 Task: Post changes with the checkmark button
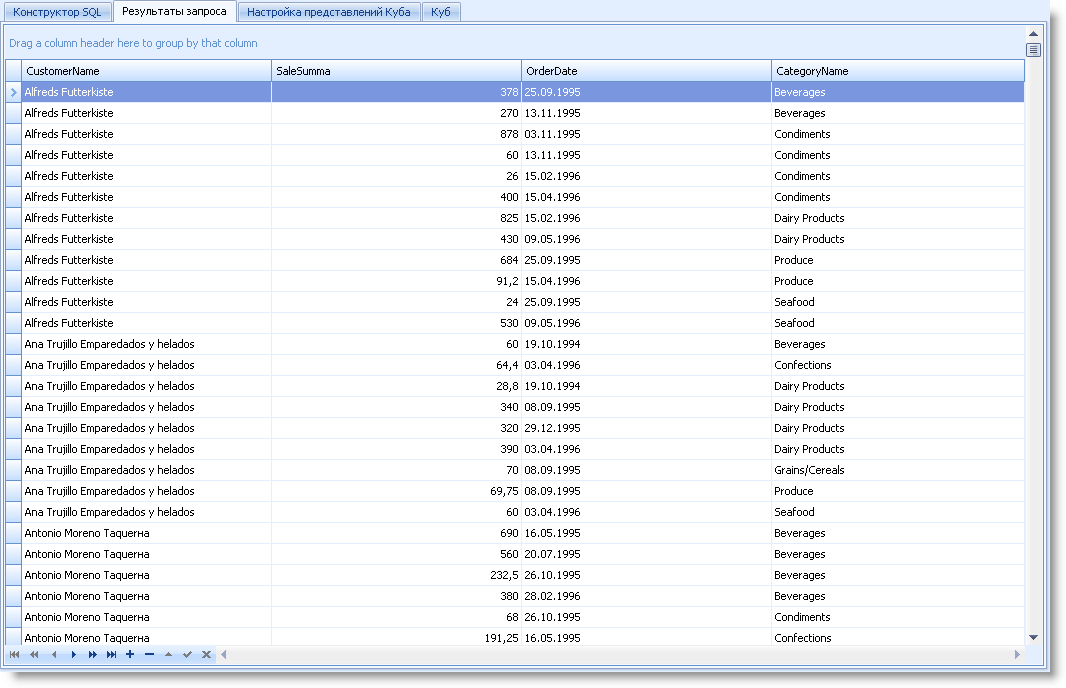click(187, 655)
